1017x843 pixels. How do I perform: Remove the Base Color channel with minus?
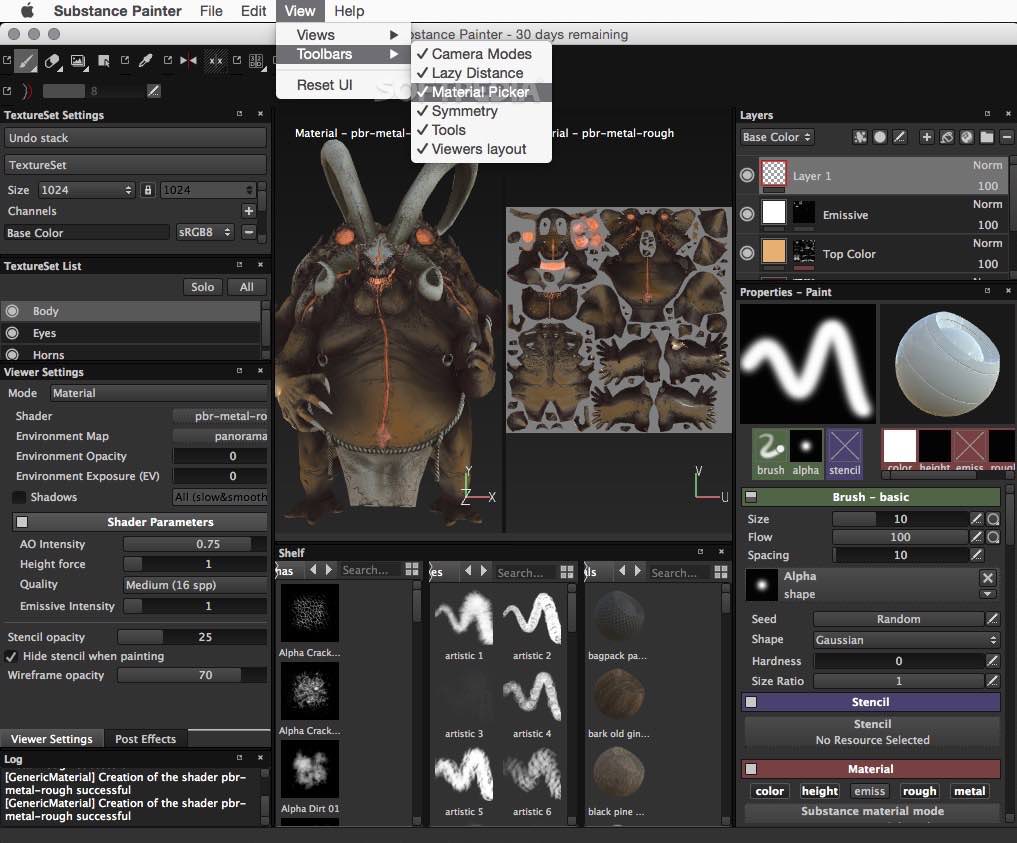[248, 232]
